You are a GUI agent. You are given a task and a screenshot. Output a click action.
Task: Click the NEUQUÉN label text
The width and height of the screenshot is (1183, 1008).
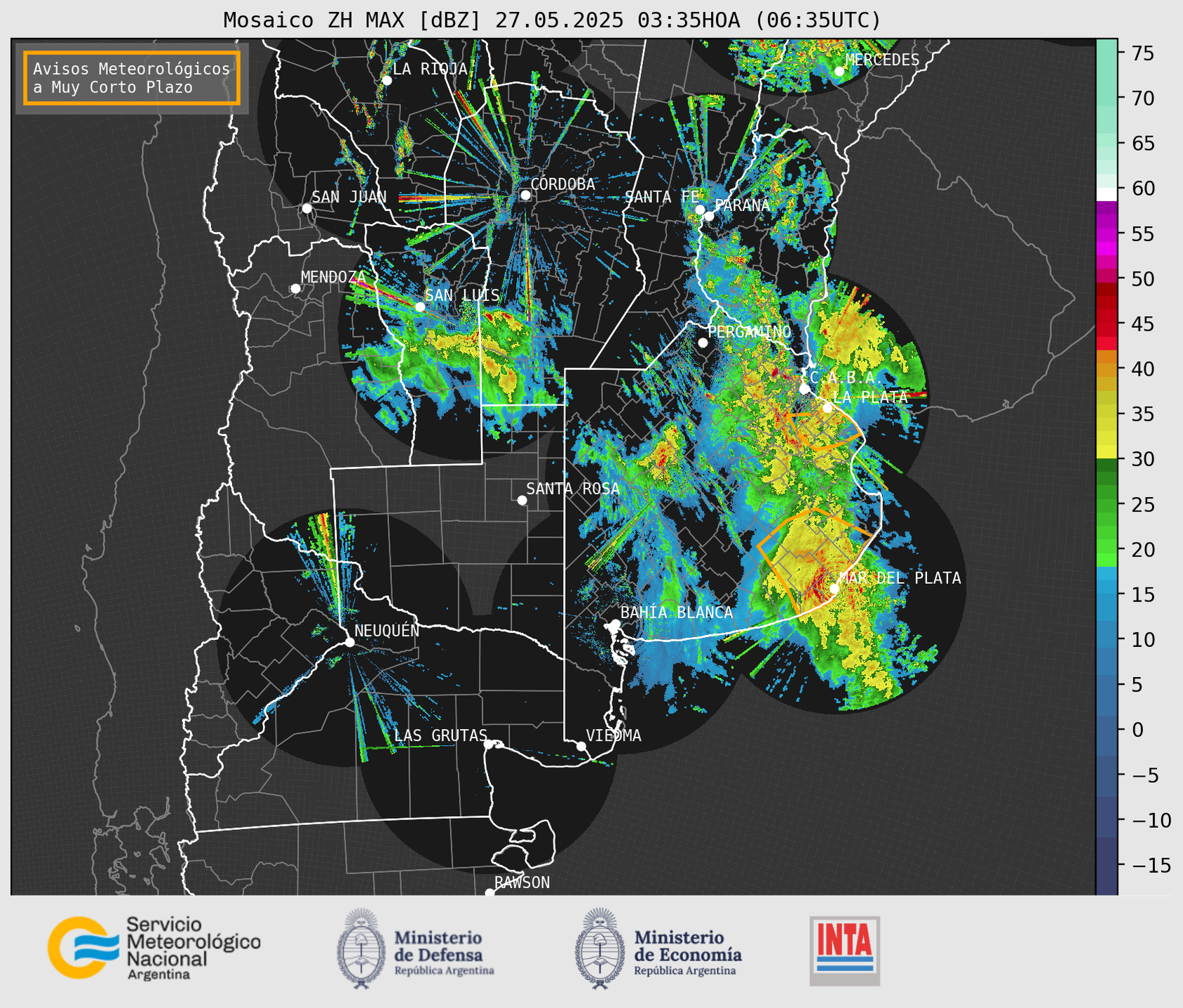pyautogui.click(x=387, y=630)
